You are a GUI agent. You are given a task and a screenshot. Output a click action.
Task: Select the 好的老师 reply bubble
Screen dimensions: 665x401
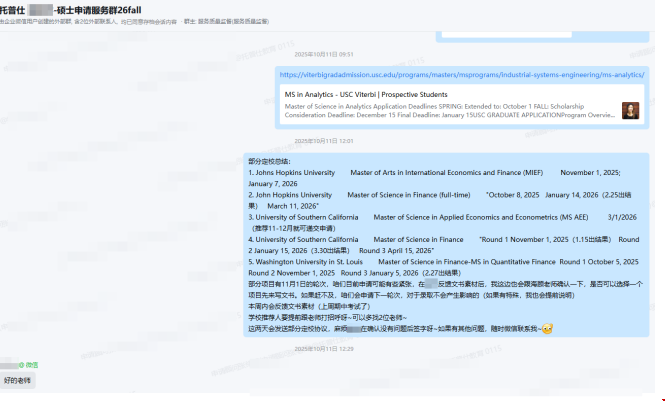tap(18, 381)
